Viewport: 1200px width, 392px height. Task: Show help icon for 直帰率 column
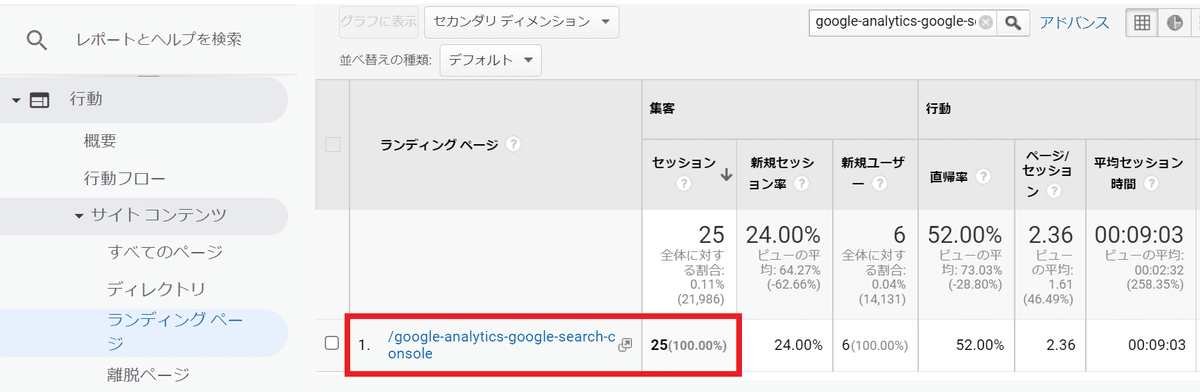(x=984, y=176)
